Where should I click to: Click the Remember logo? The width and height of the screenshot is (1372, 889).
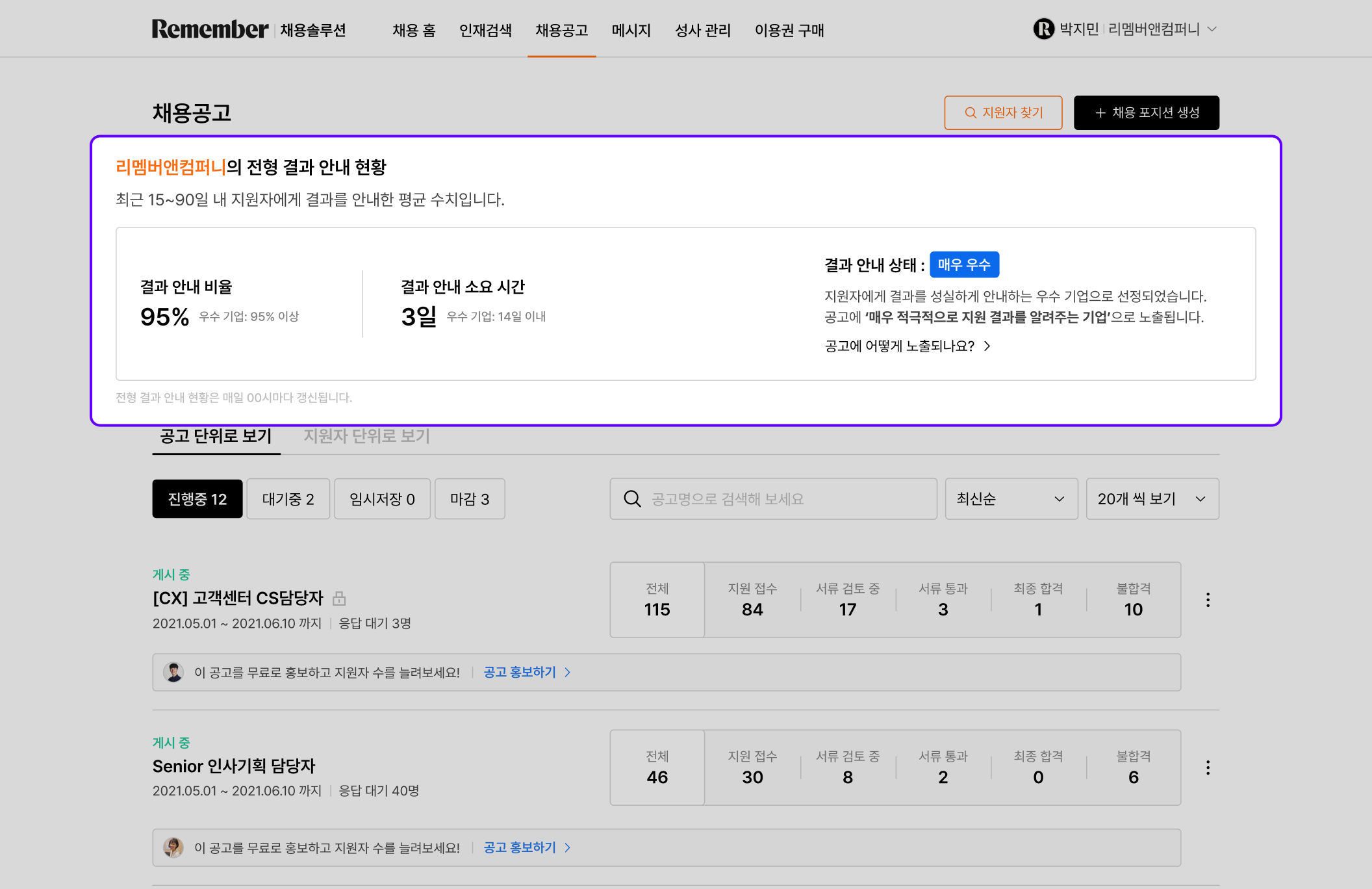coord(210,29)
